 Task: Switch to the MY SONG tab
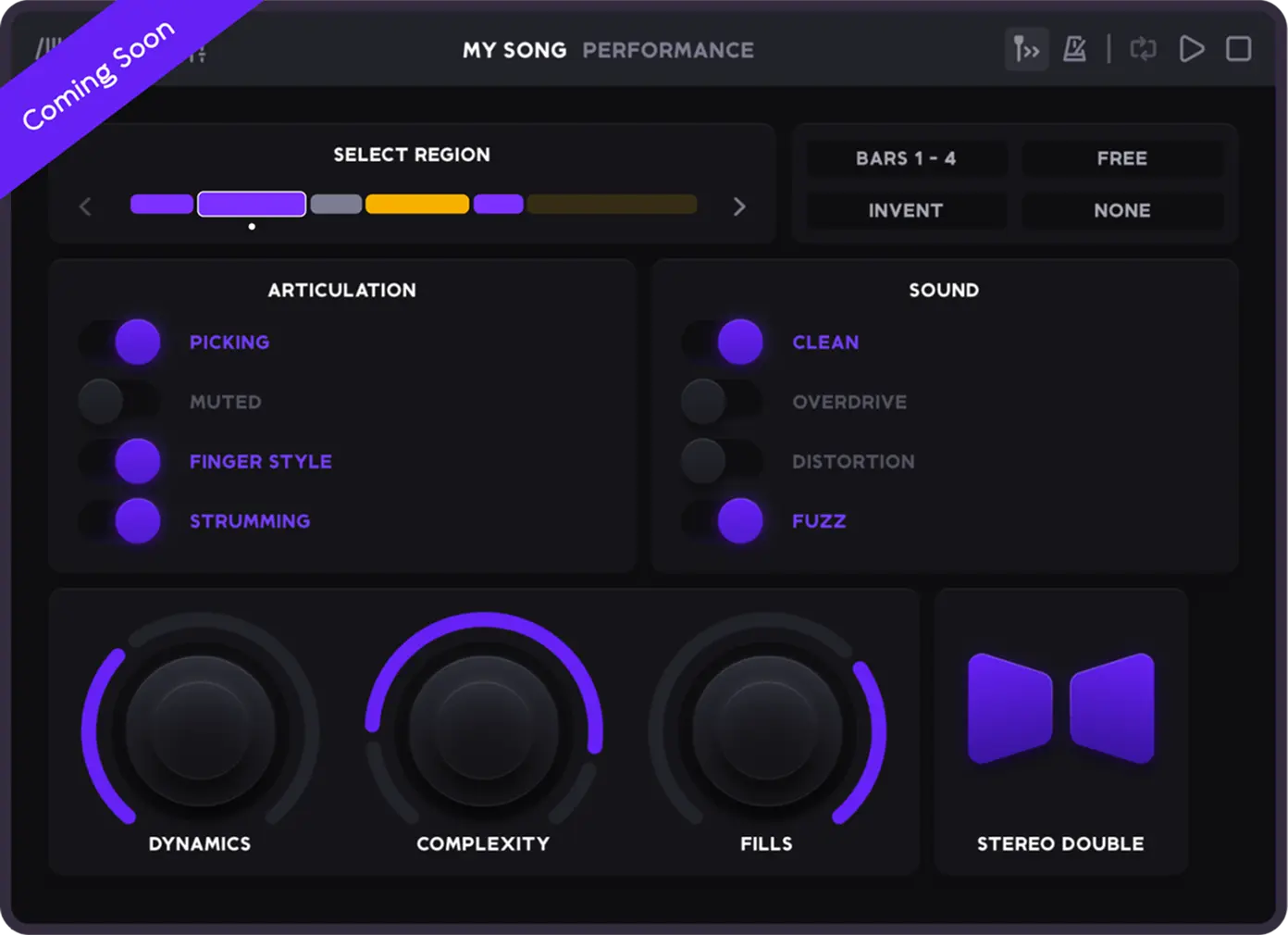(x=514, y=50)
